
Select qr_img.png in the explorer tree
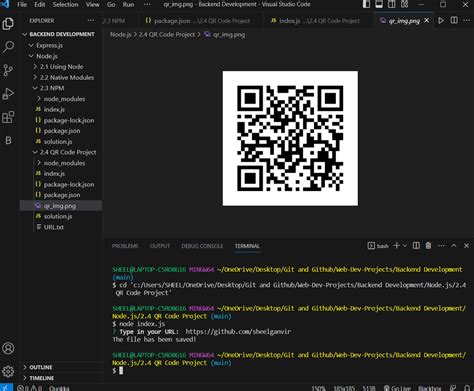pyautogui.click(x=62, y=205)
